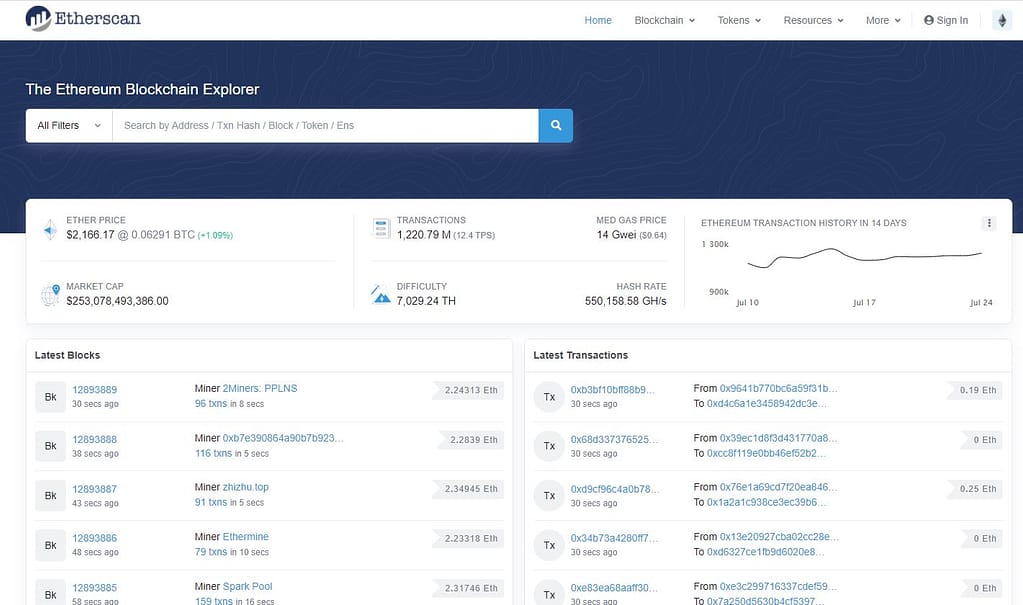Image resolution: width=1023 pixels, height=605 pixels.
Task: Open miner Spark Pool
Action: click(x=247, y=586)
